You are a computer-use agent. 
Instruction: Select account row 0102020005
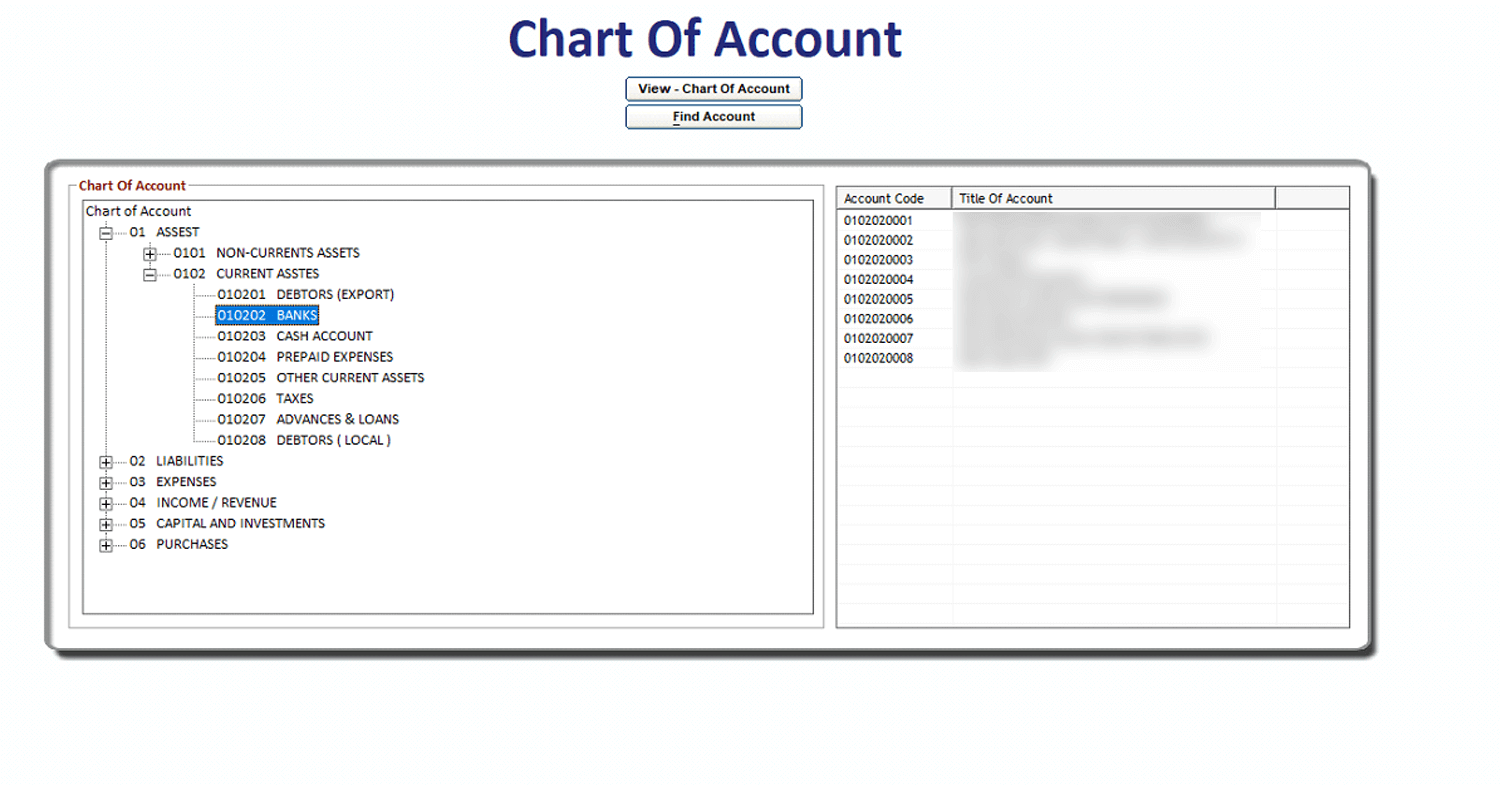tap(879, 299)
